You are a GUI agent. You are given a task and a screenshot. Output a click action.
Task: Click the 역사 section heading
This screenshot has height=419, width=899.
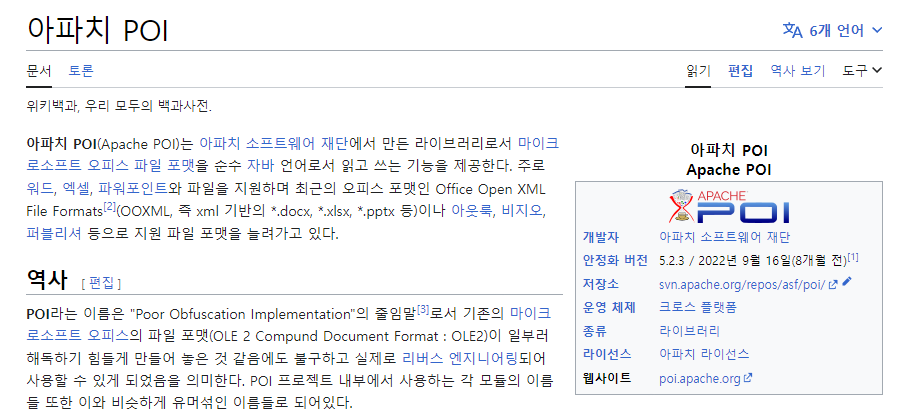pos(47,280)
